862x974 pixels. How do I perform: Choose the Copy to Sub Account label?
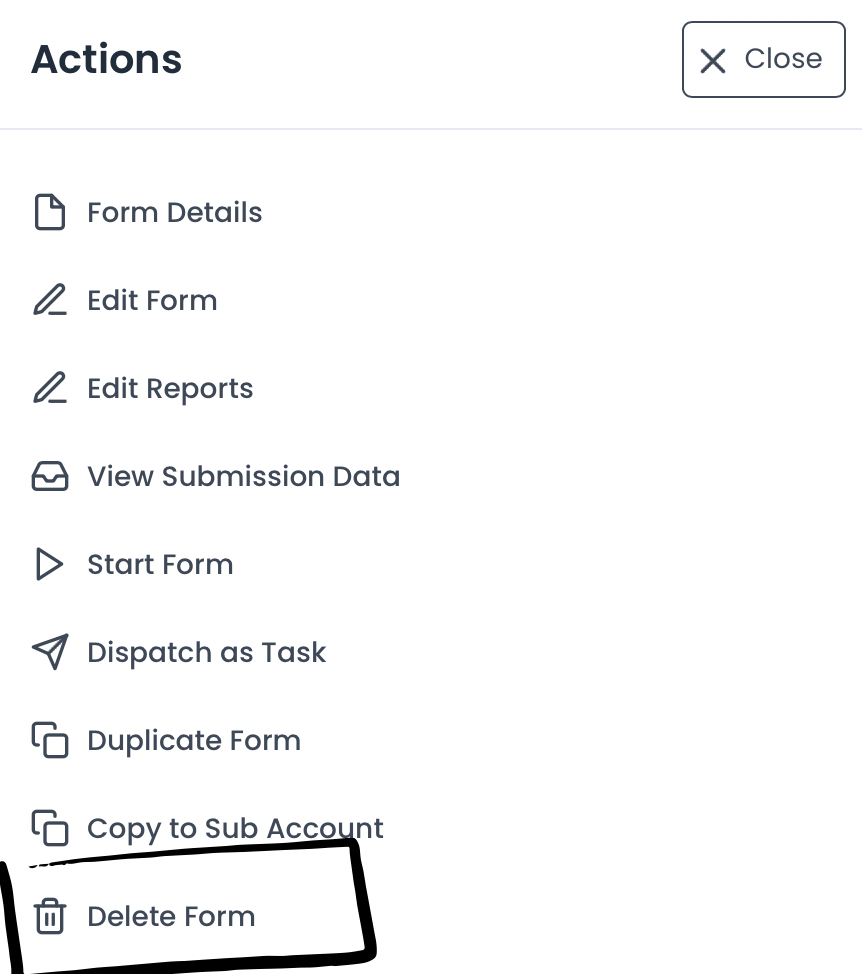(x=235, y=829)
